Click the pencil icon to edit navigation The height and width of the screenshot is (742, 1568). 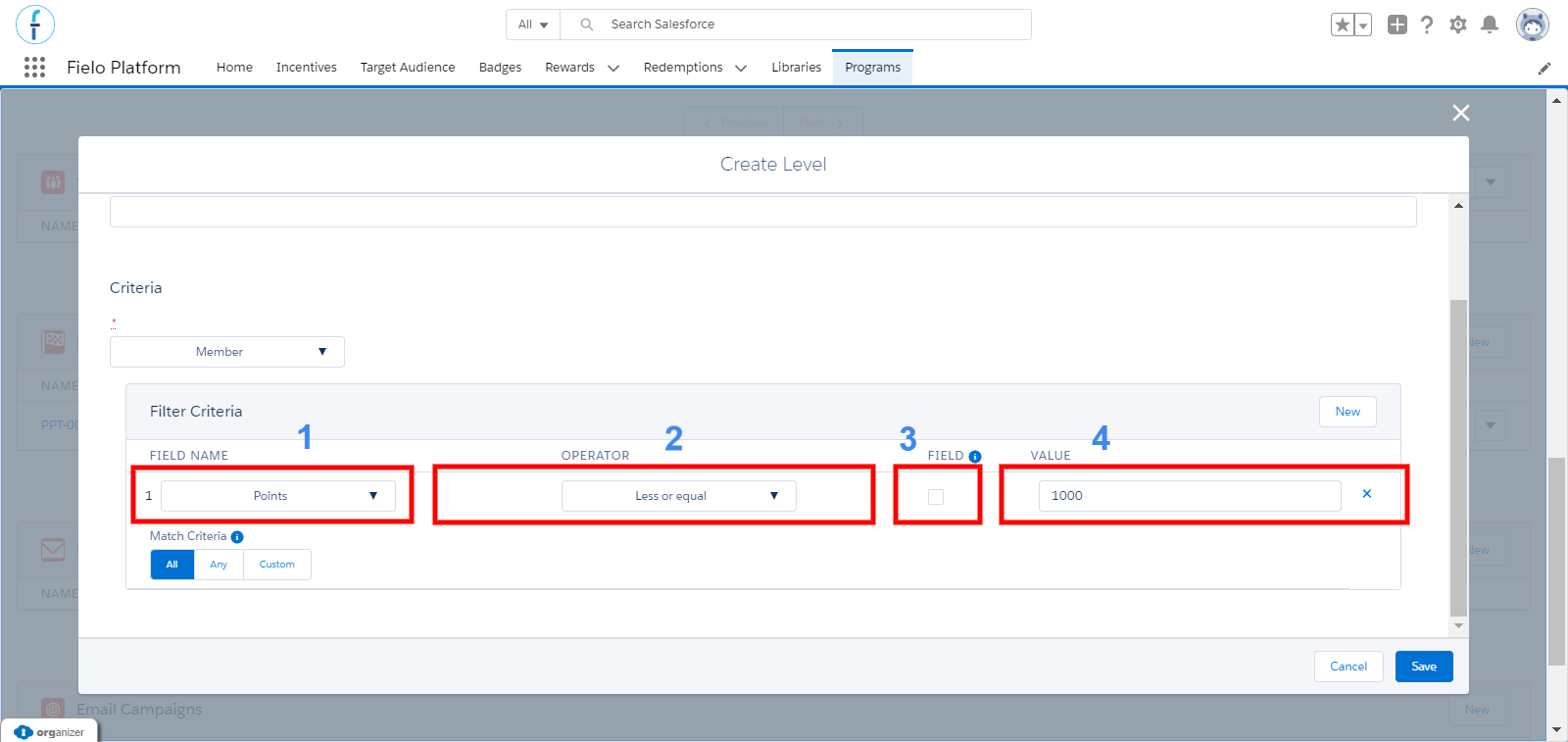(1544, 68)
